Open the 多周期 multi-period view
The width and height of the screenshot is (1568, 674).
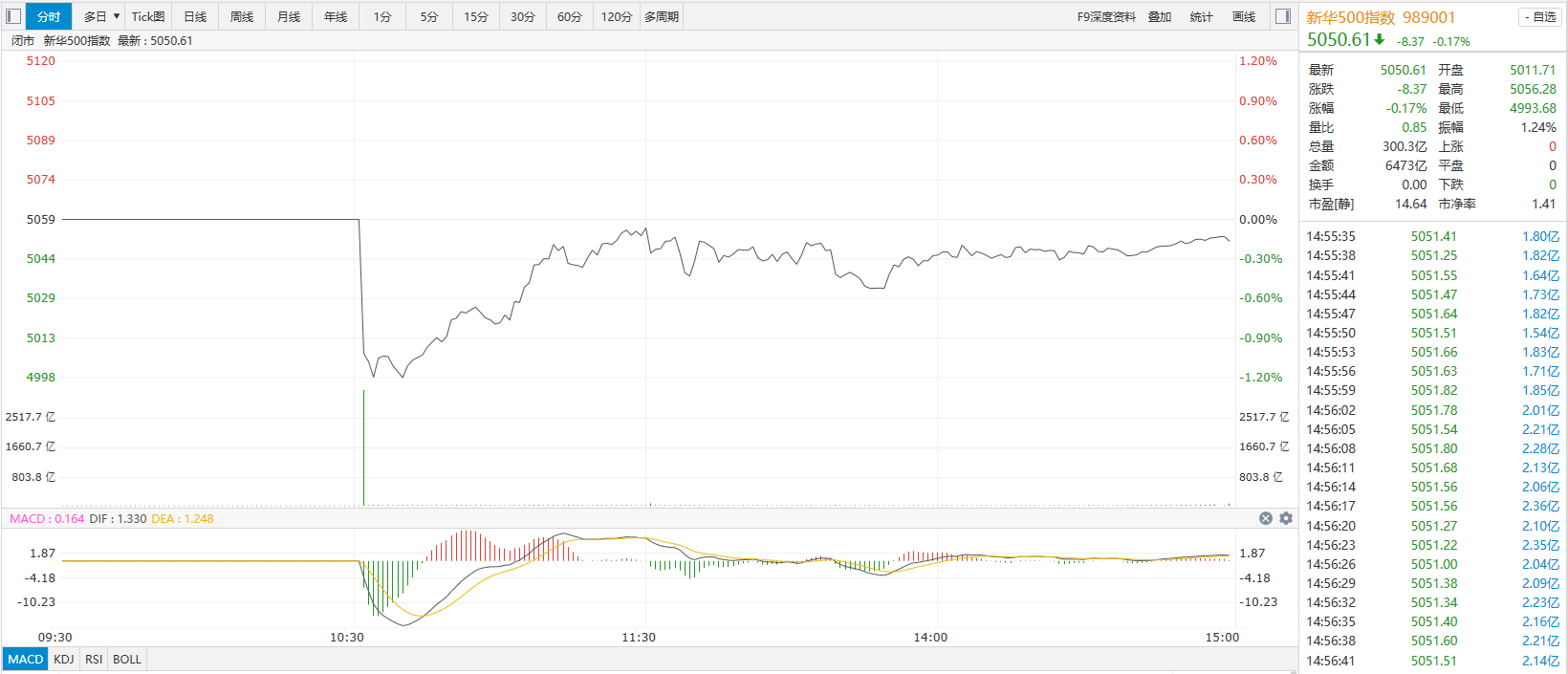point(662,16)
